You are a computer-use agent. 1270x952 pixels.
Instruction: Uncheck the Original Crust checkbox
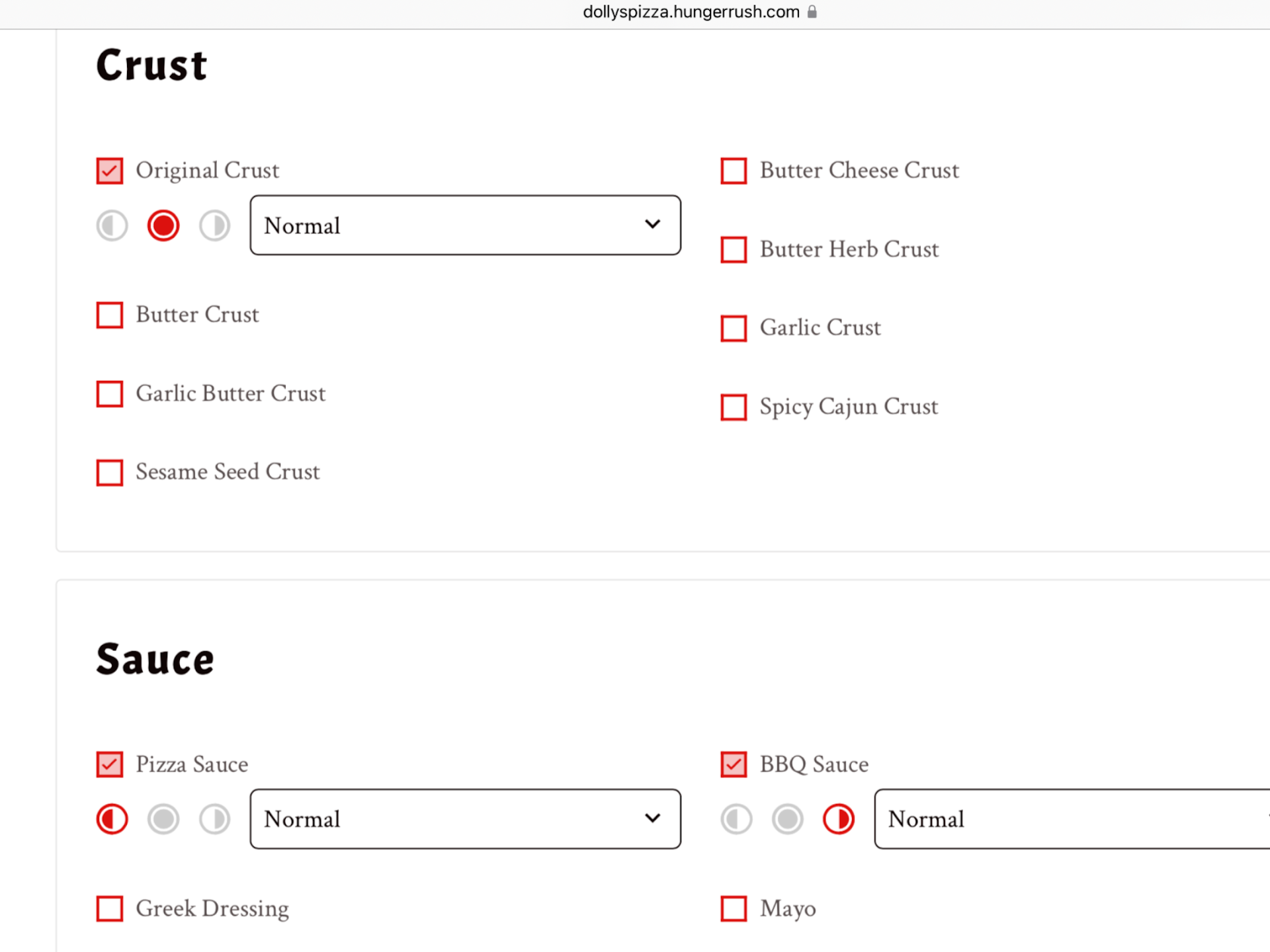[110, 171]
